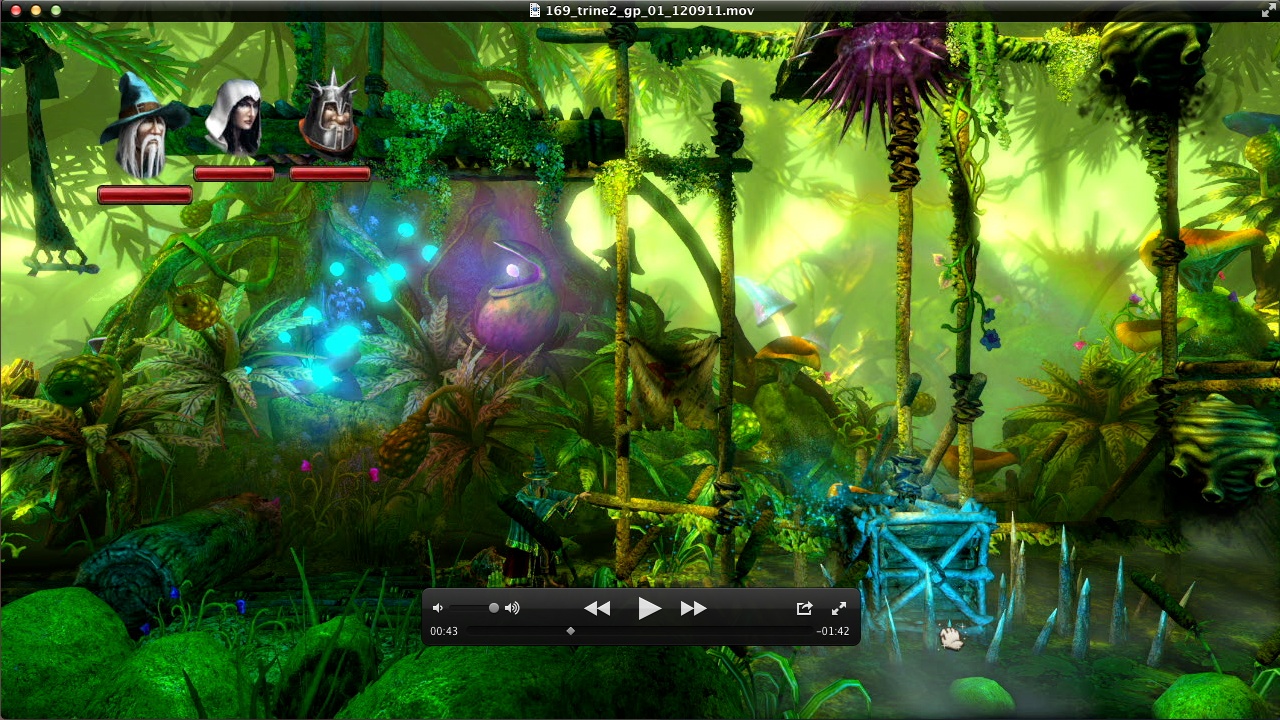Click the diamond playhead on the timeline
This screenshot has width=1280, height=720.
click(570, 631)
